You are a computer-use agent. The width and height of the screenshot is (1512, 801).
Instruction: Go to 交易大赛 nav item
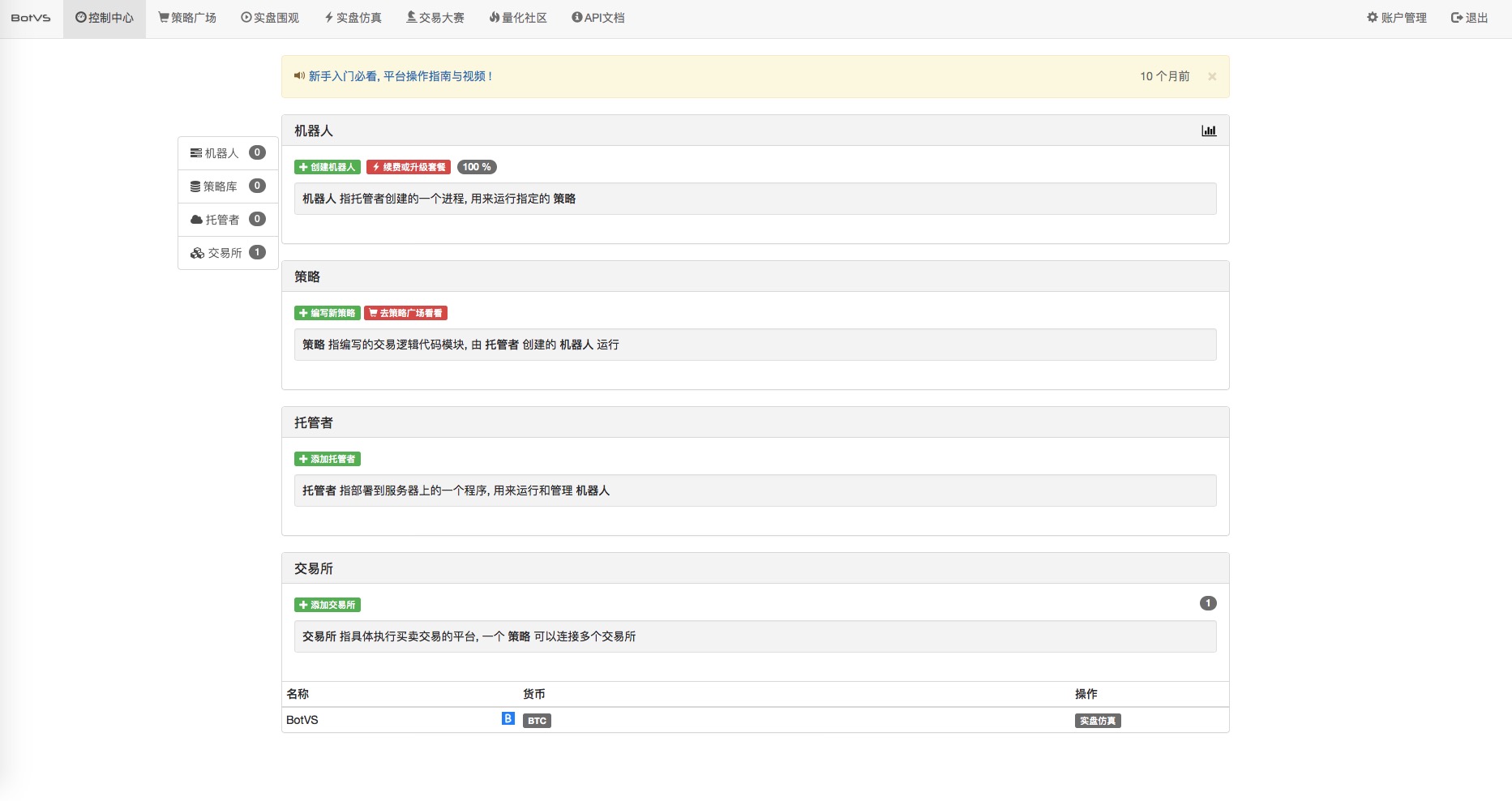tap(435, 18)
